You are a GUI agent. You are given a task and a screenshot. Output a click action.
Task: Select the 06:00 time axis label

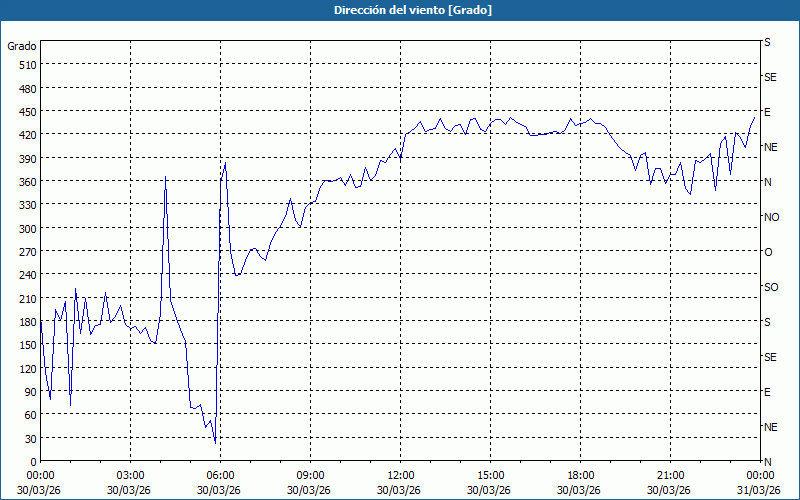tap(220, 475)
